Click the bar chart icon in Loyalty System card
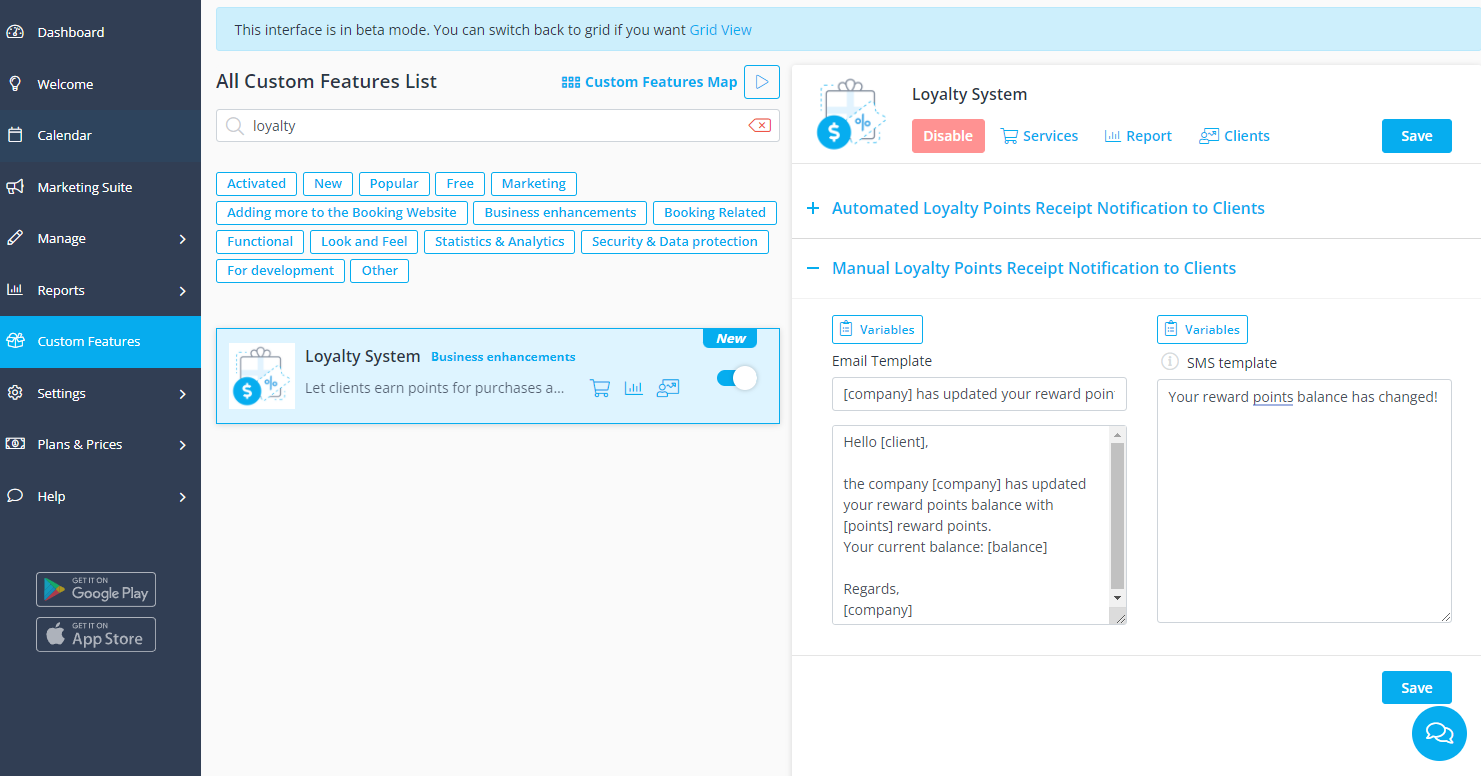The image size is (1481, 776). [x=634, y=388]
